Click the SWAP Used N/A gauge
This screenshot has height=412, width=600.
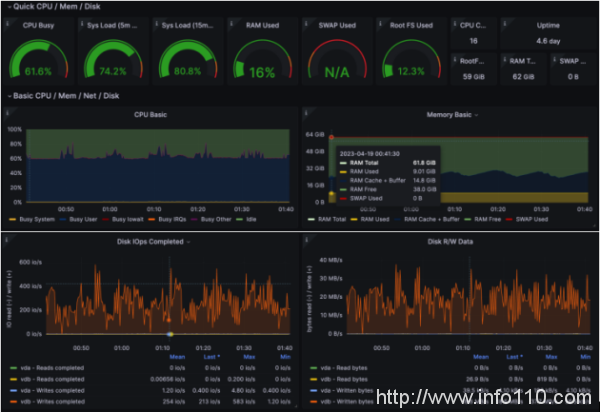(x=336, y=62)
